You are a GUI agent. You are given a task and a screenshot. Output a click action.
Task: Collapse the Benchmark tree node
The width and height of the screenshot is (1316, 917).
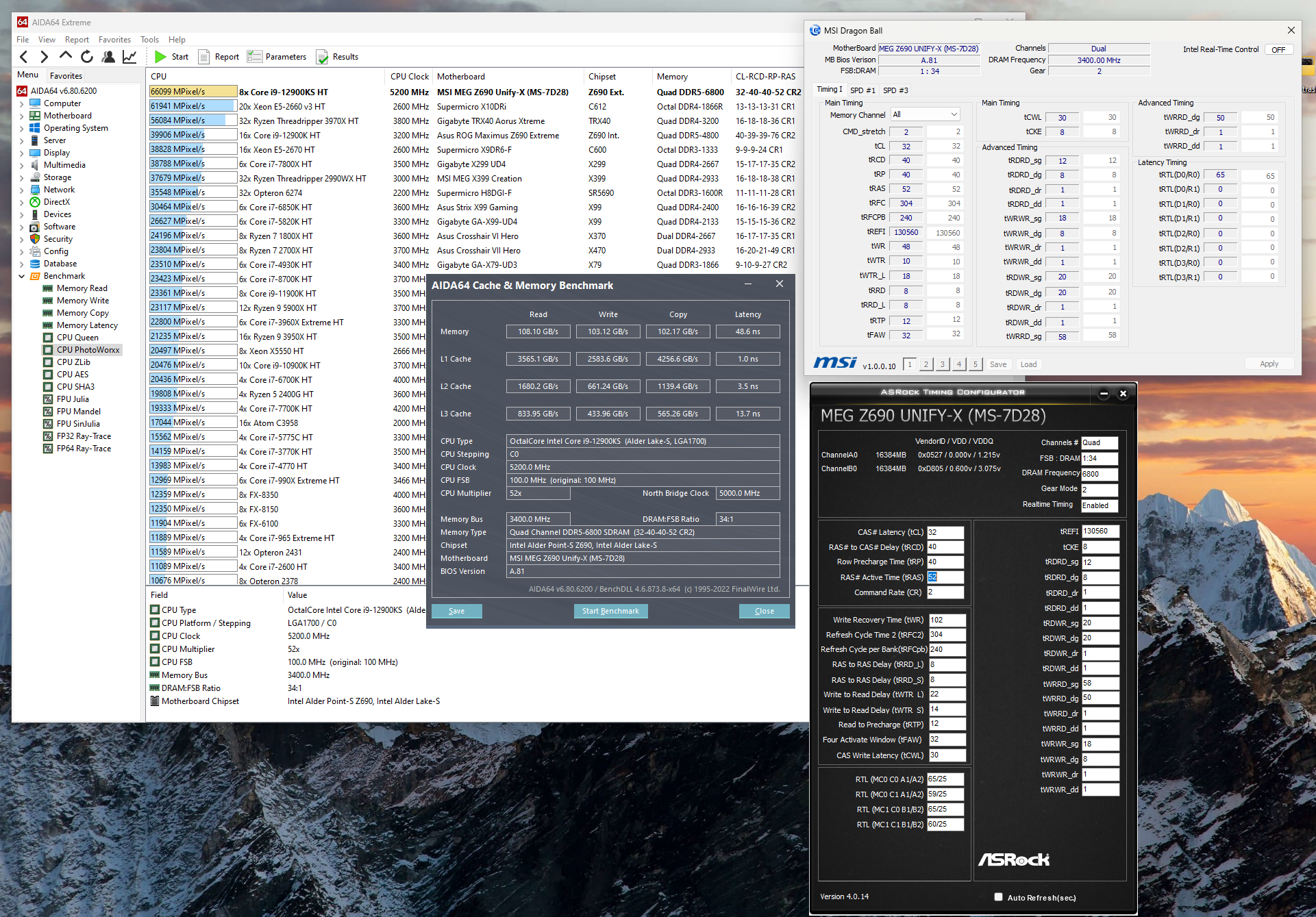[21, 276]
